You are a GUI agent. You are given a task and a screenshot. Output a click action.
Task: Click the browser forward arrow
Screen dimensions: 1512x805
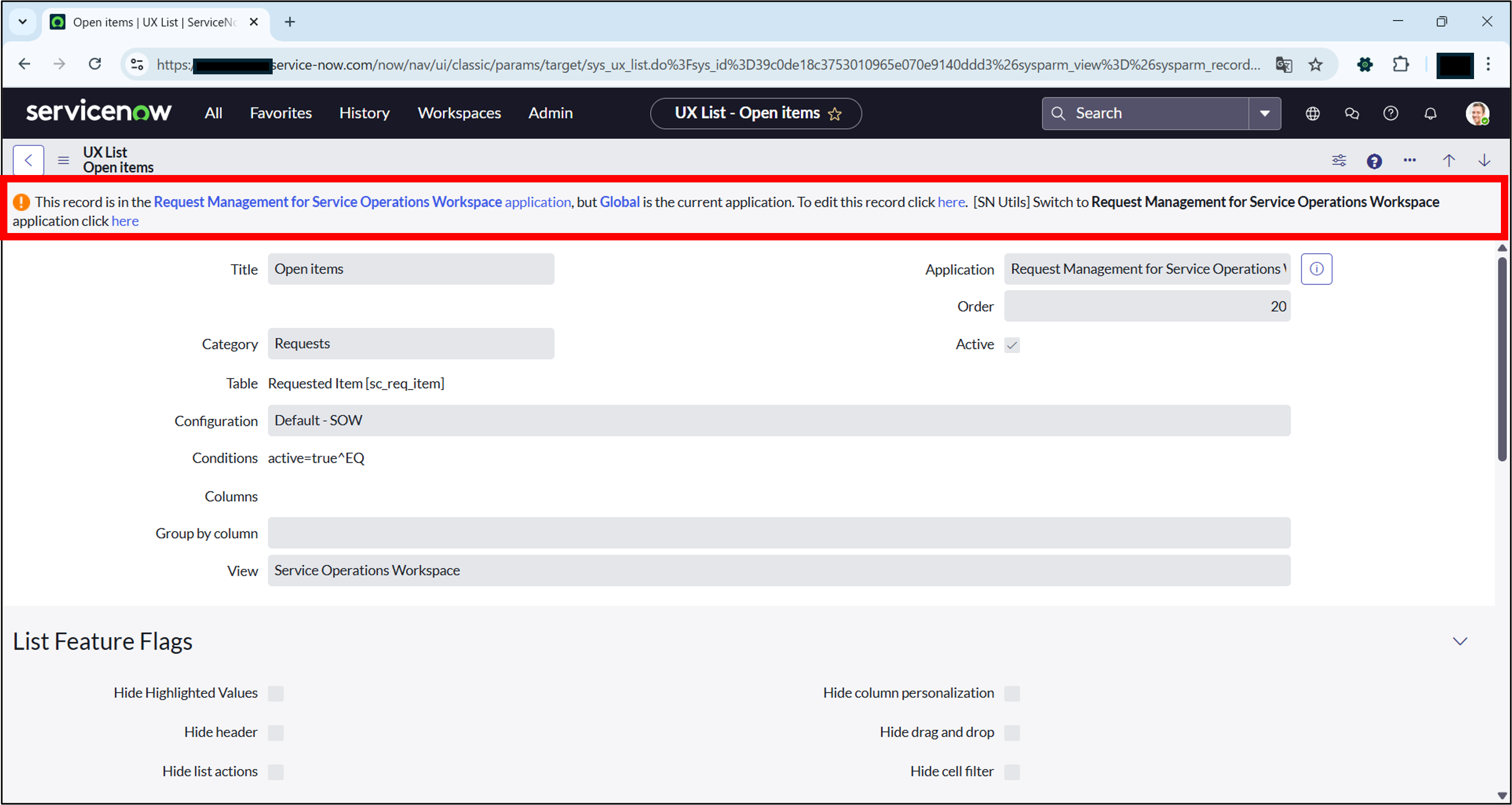[59, 64]
